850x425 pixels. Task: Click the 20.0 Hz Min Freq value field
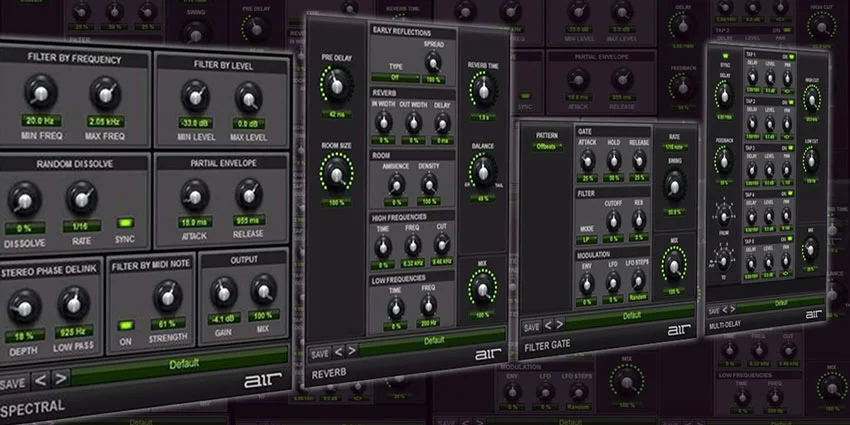(x=41, y=120)
